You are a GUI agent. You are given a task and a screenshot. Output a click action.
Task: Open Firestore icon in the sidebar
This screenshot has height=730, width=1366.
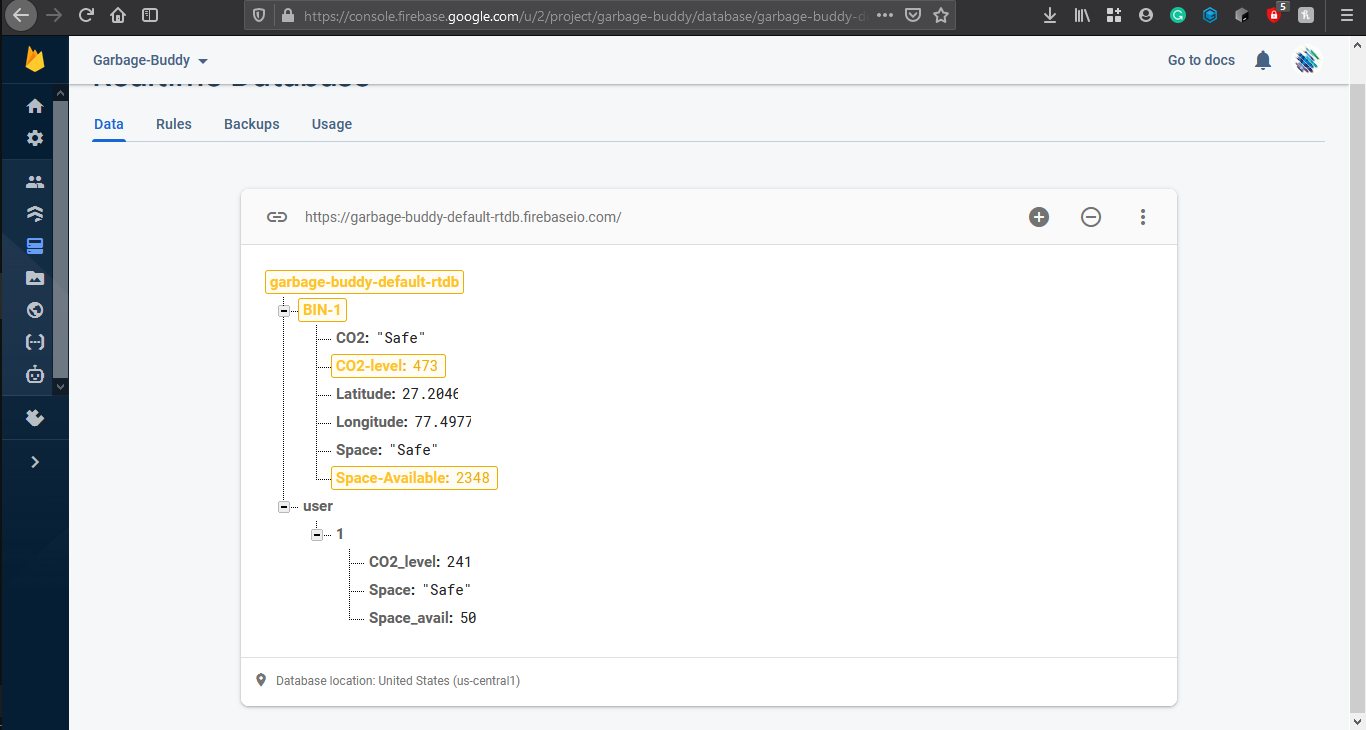coord(35,214)
